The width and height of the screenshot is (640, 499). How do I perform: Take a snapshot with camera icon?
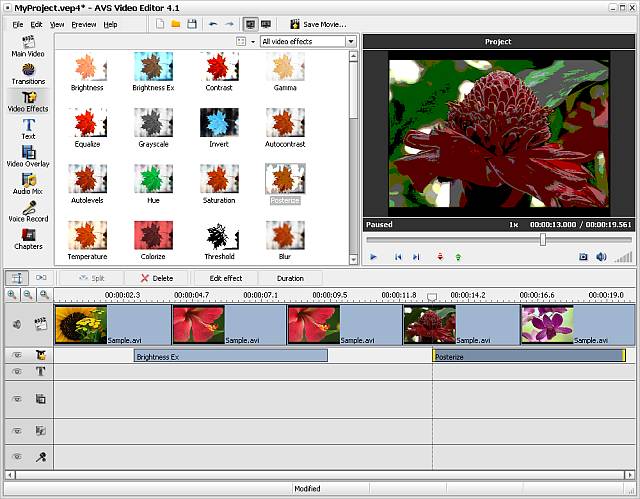pos(583,257)
